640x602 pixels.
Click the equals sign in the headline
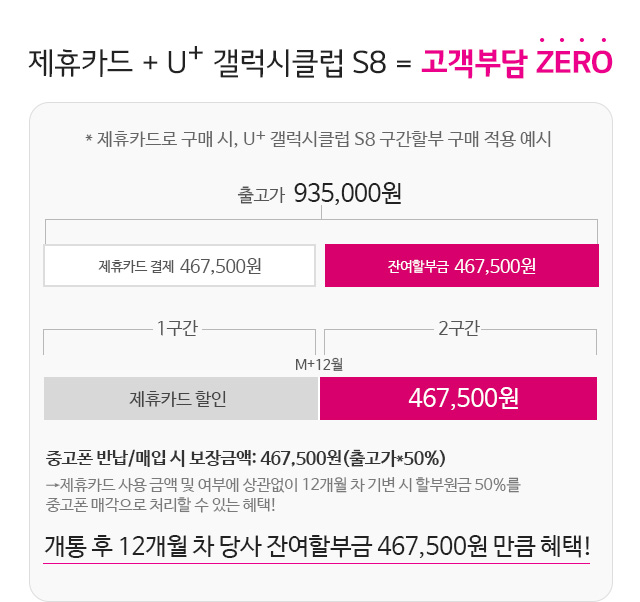(x=404, y=63)
